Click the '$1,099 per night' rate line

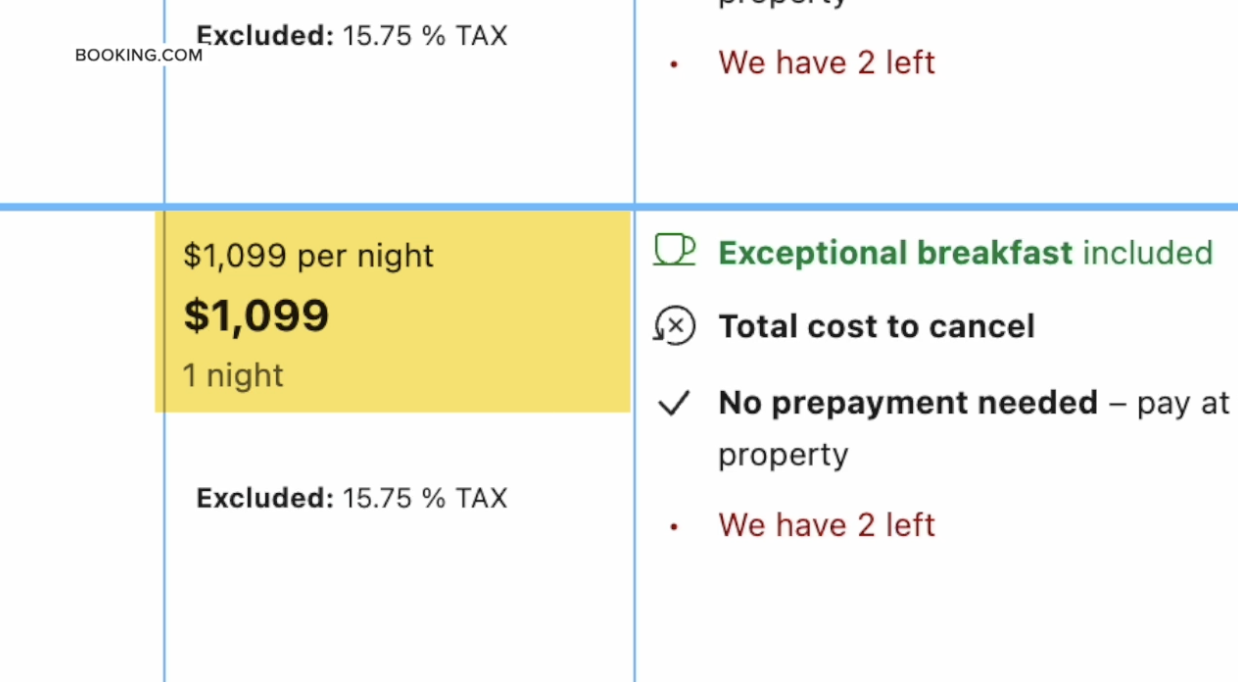(308, 256)
